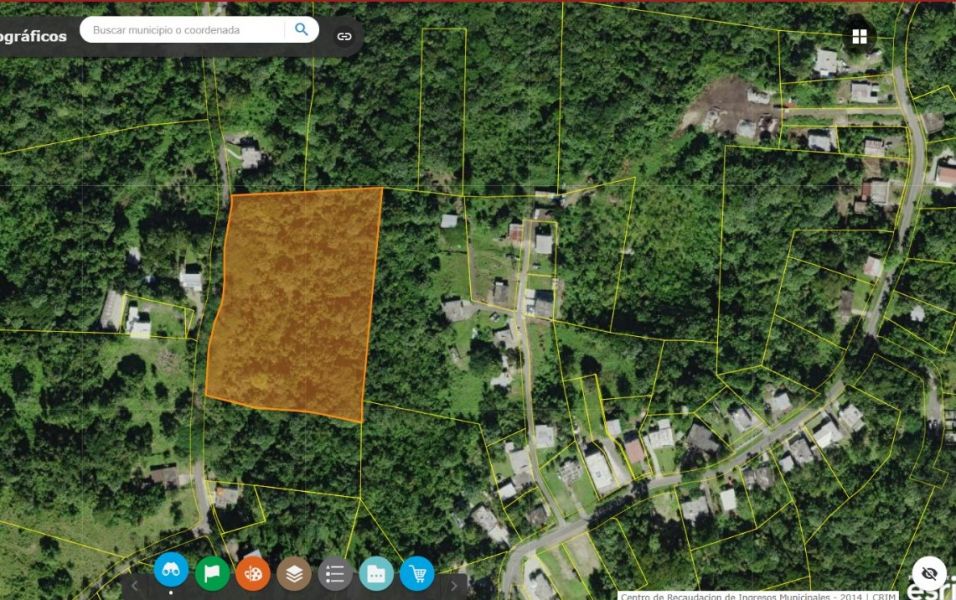
Task: Toggle the eye visibility button
Action: [929, 573]
